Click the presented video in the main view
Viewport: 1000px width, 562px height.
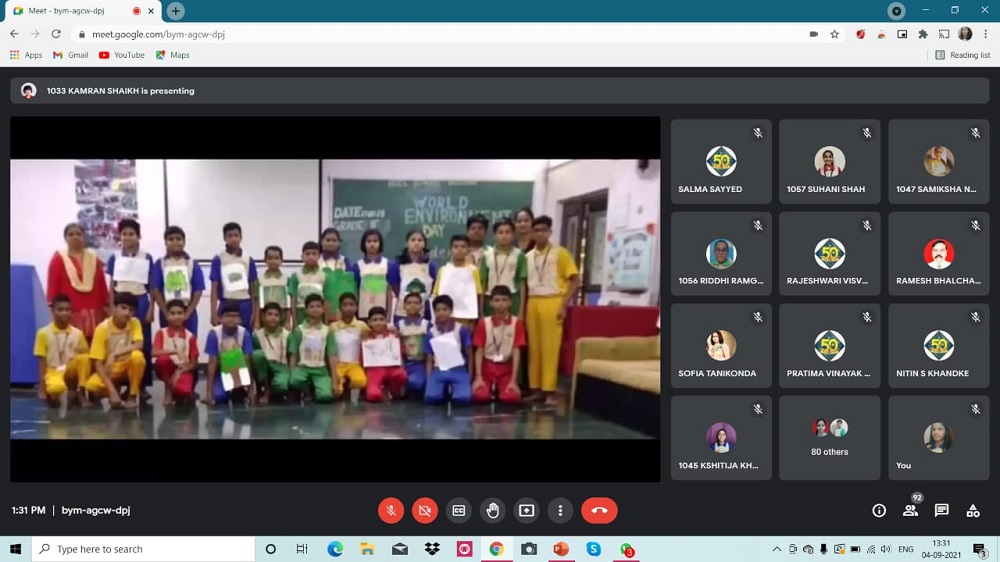pos(335,299)
